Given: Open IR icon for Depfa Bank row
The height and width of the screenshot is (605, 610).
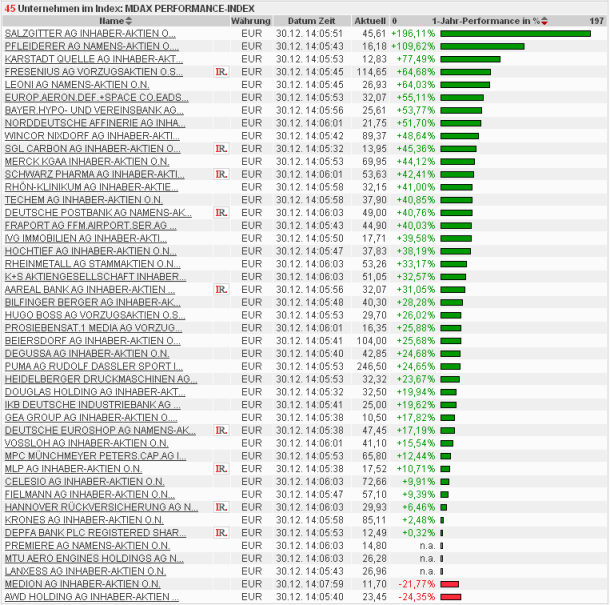Looking at the screenshot, I should [221, 533].
